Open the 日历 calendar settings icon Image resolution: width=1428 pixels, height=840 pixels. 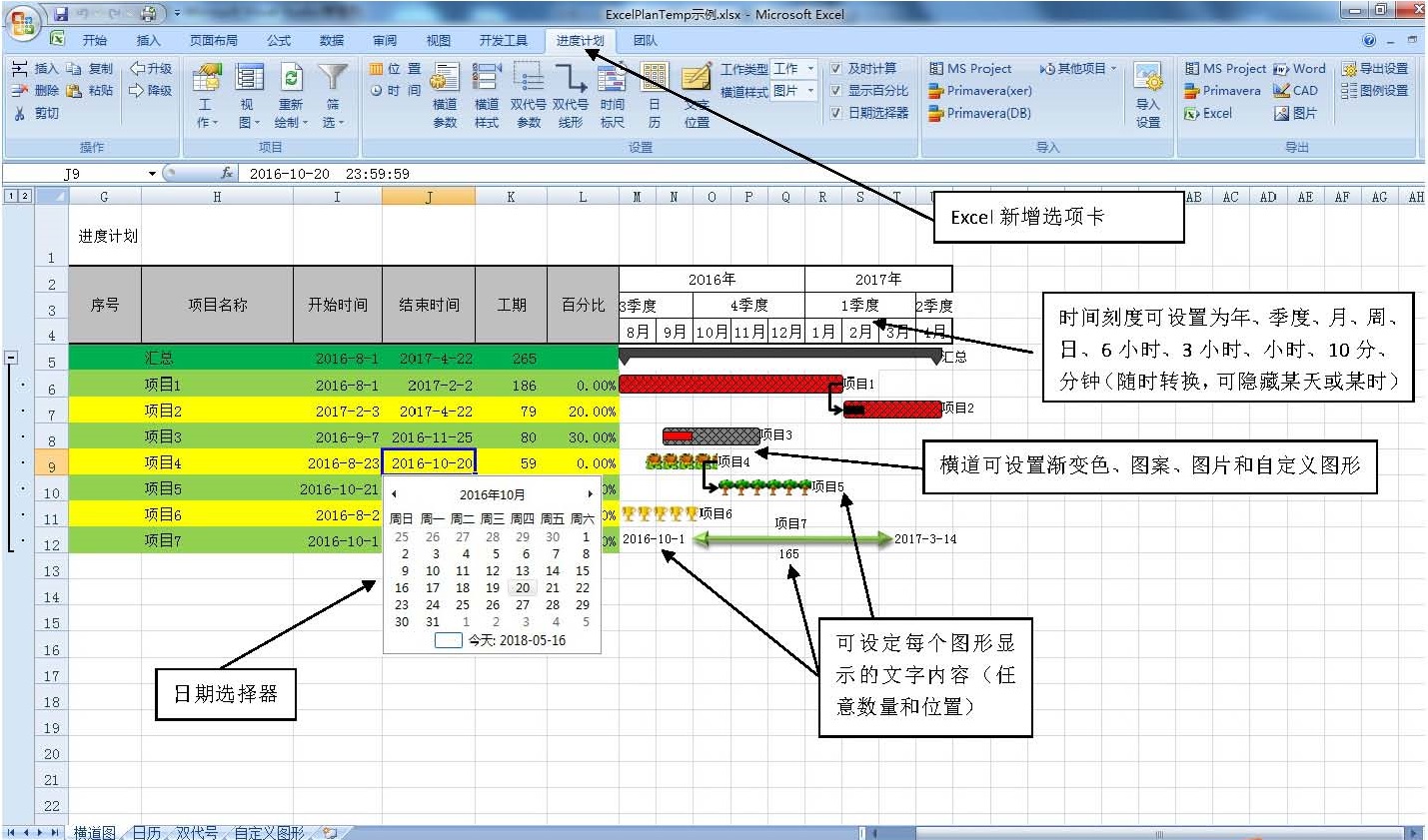[655, 79]
